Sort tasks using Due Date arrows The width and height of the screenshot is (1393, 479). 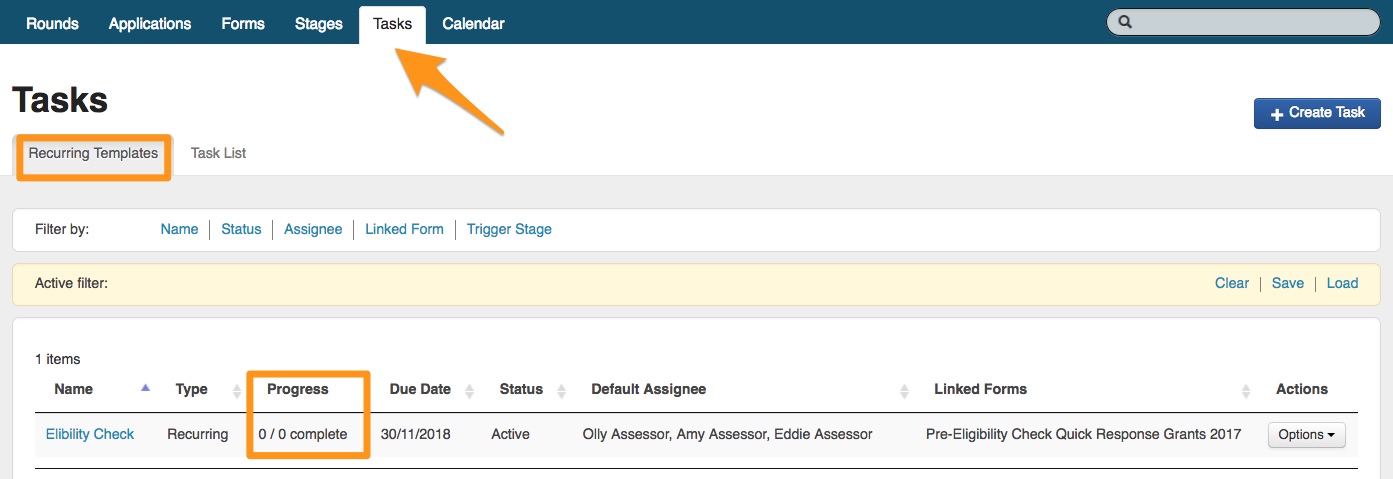[x=470, y=390]
